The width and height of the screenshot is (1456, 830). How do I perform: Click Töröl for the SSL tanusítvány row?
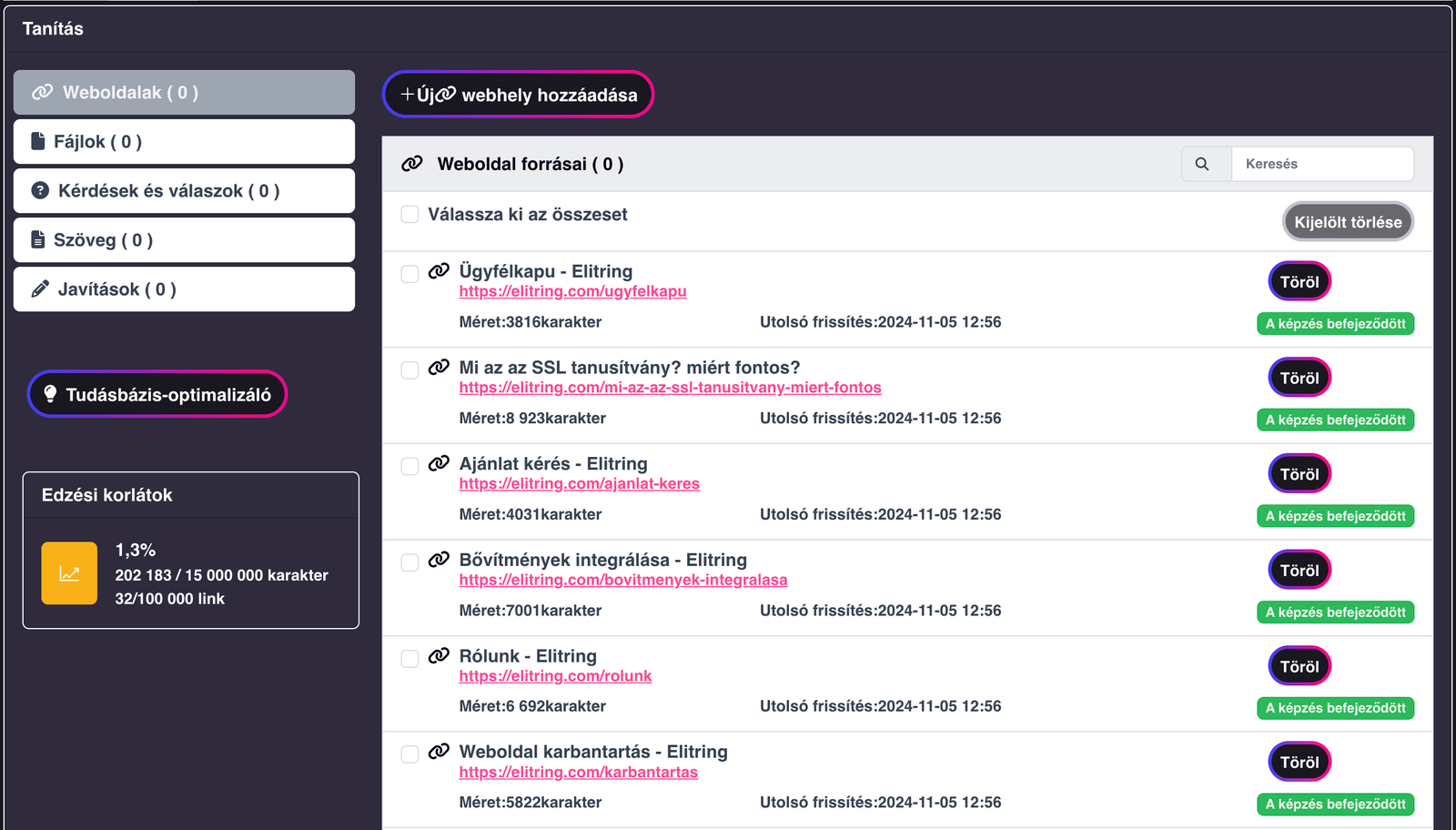[x=1299, y=378]
